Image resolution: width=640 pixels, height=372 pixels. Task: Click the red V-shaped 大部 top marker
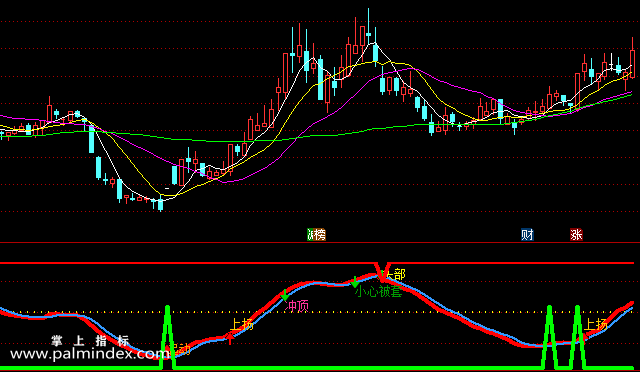point(382,272)
